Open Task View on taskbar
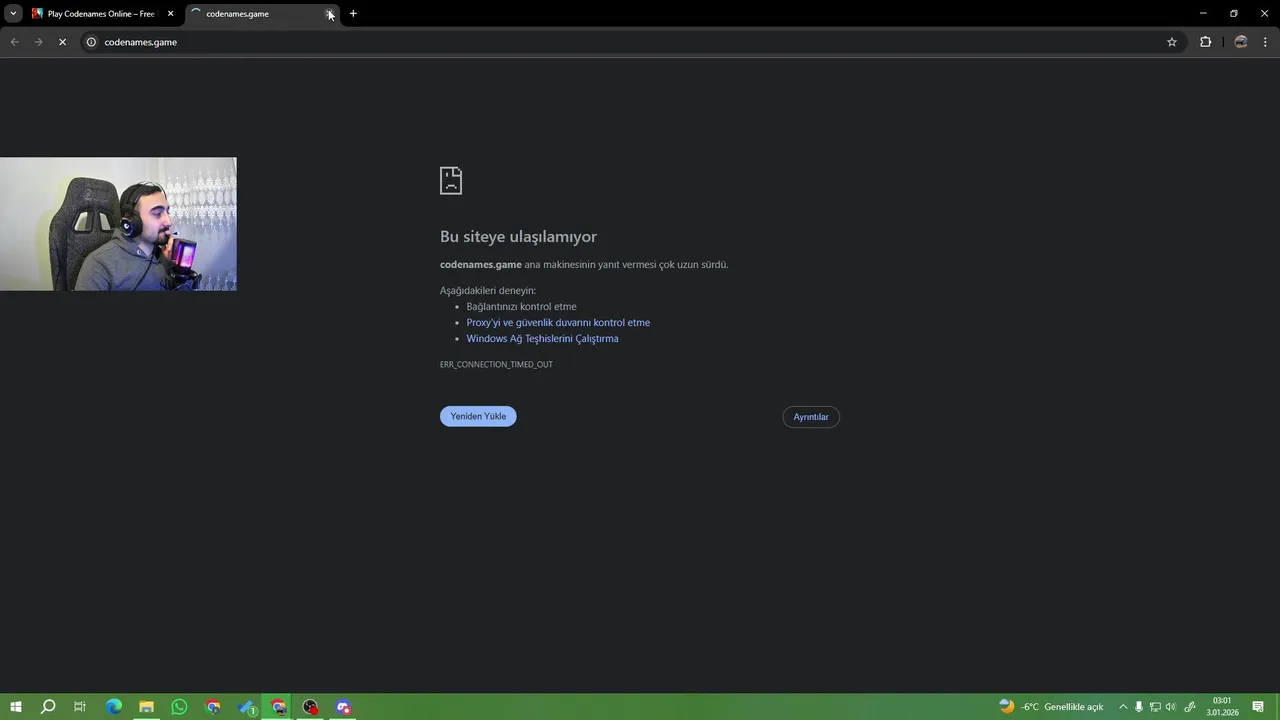 pyautogui.click(x=80, y=707)
